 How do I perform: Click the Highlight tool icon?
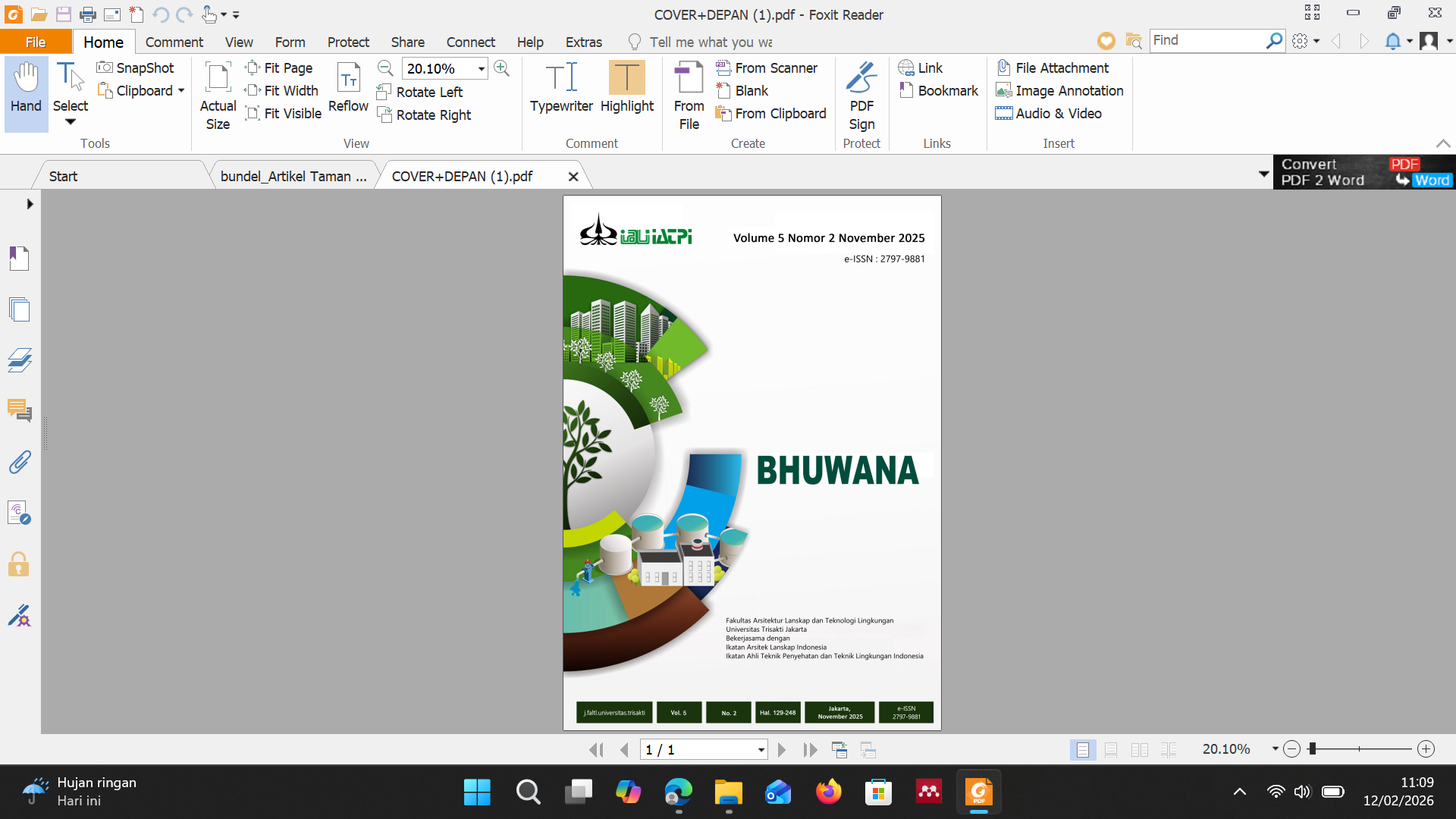(x=626, y=78)
